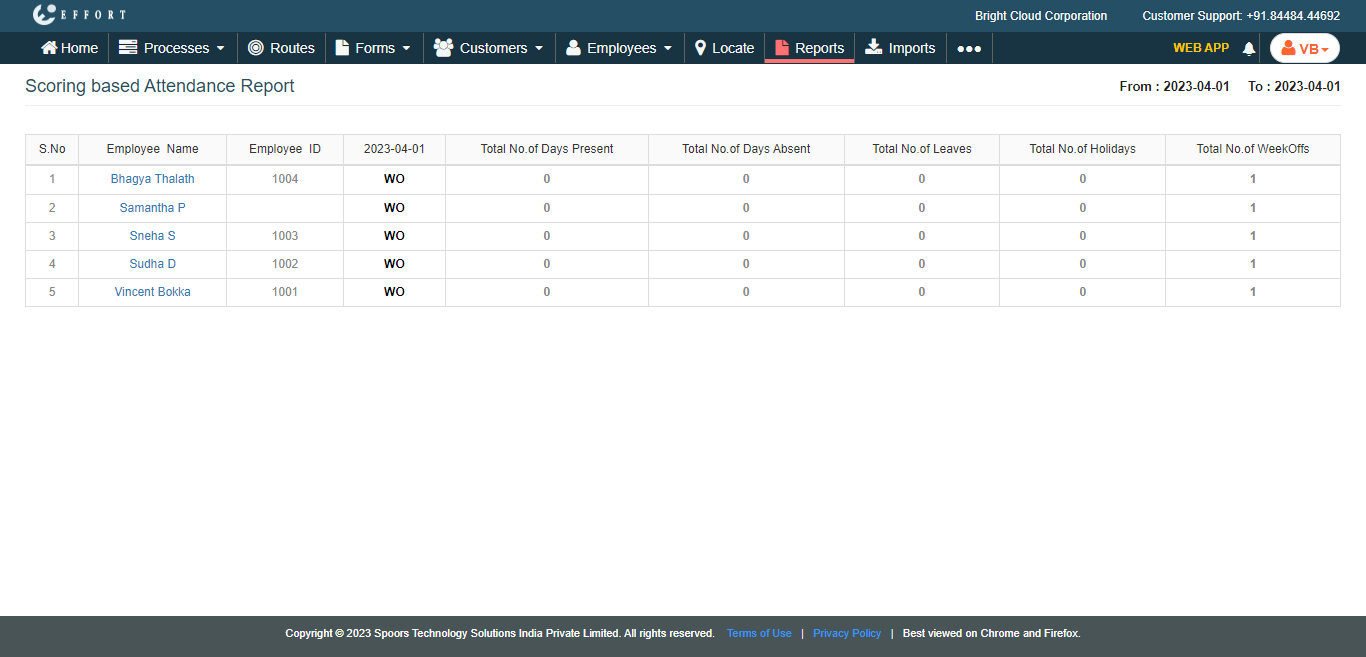Open the Privacy Policy link
Screen dimensions: 1366x657
click(847, 633)
